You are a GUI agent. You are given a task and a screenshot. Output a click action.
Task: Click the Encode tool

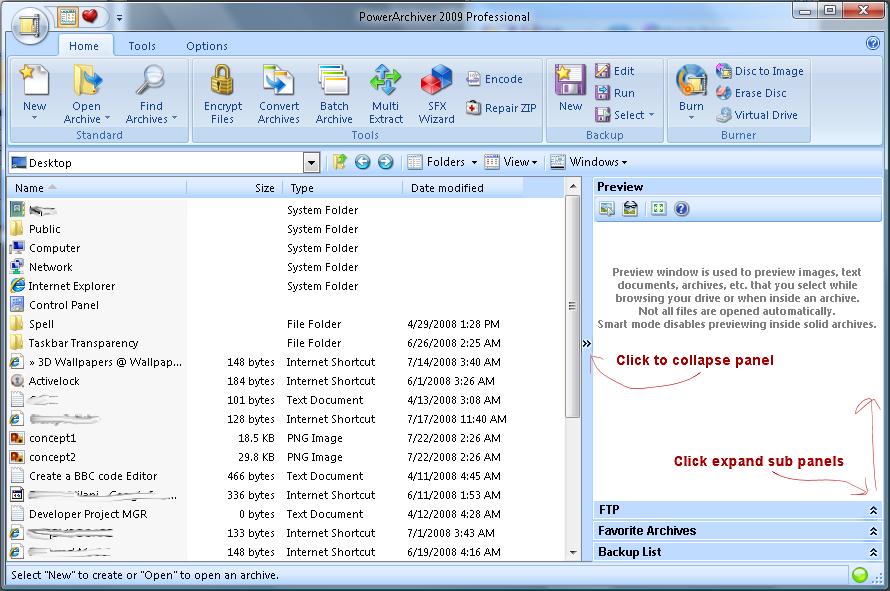point(494,79)
